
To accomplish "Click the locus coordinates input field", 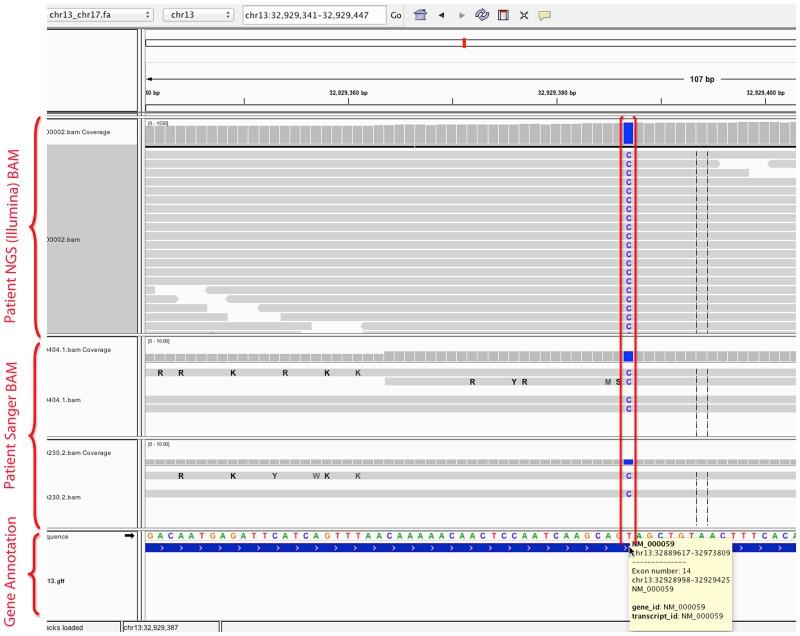I will click(x=314, y=16).
